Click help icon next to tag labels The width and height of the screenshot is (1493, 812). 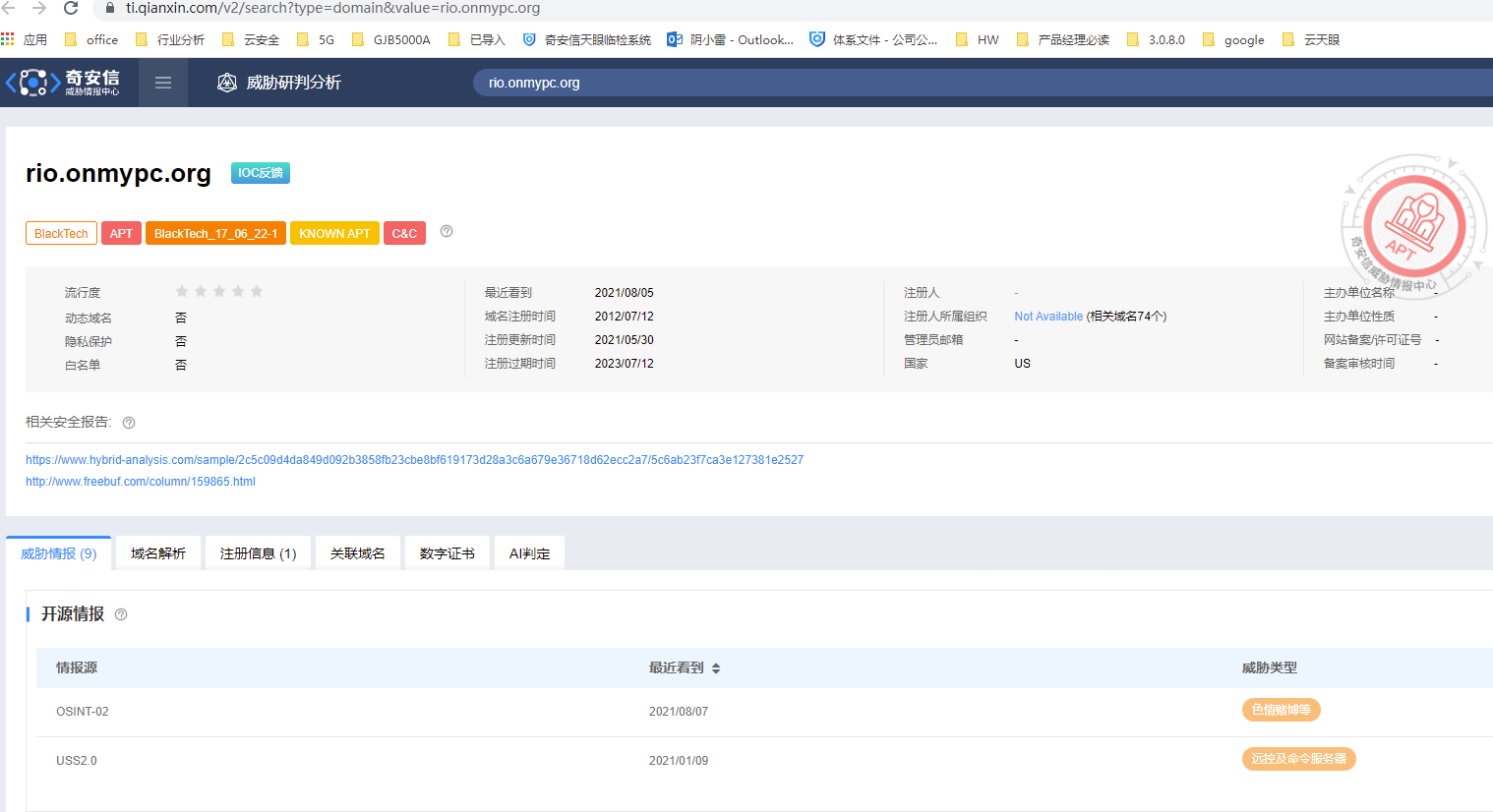click(x=447, y=231)
